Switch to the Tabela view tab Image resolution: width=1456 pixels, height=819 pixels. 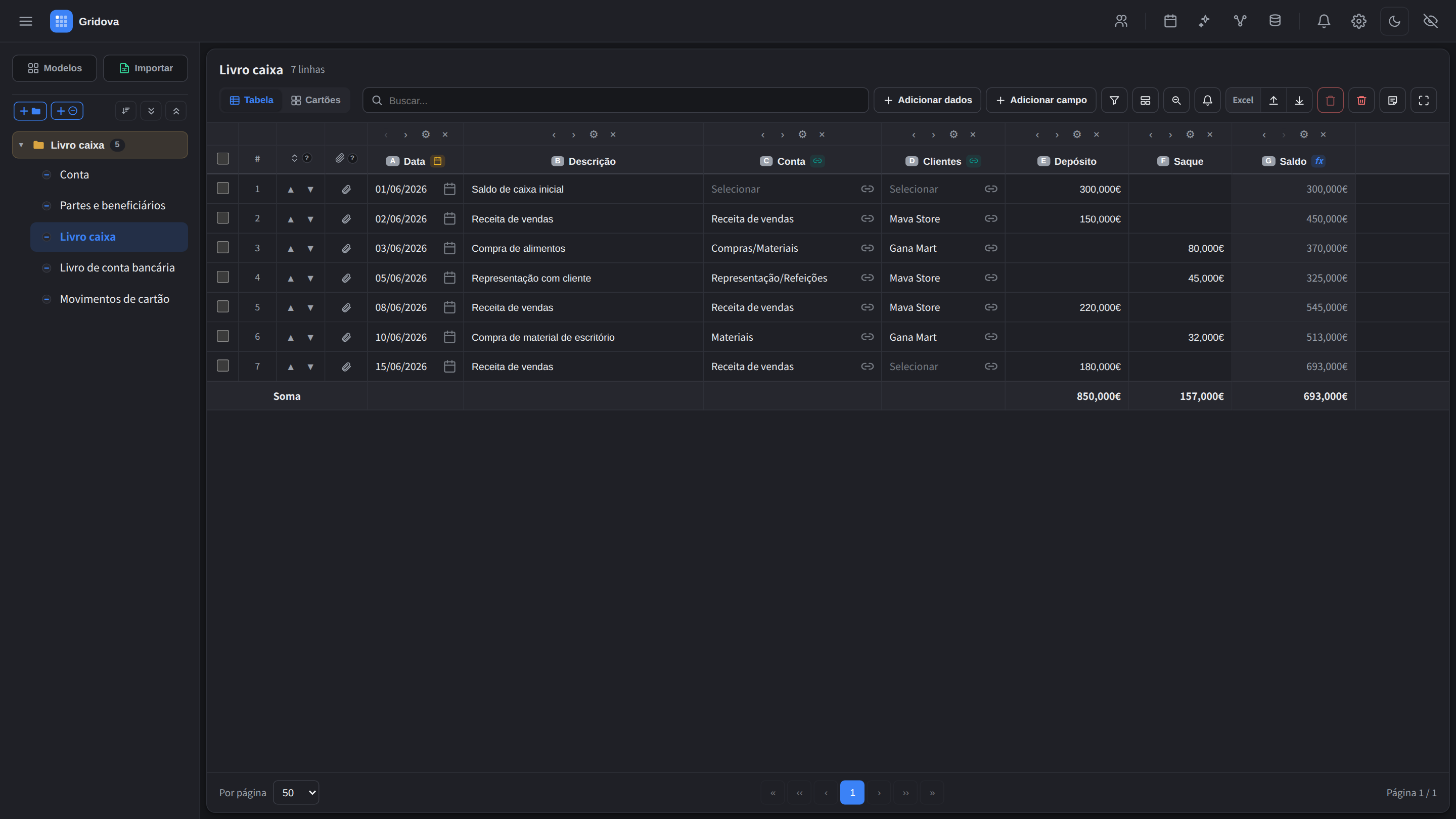pos(251,100)
